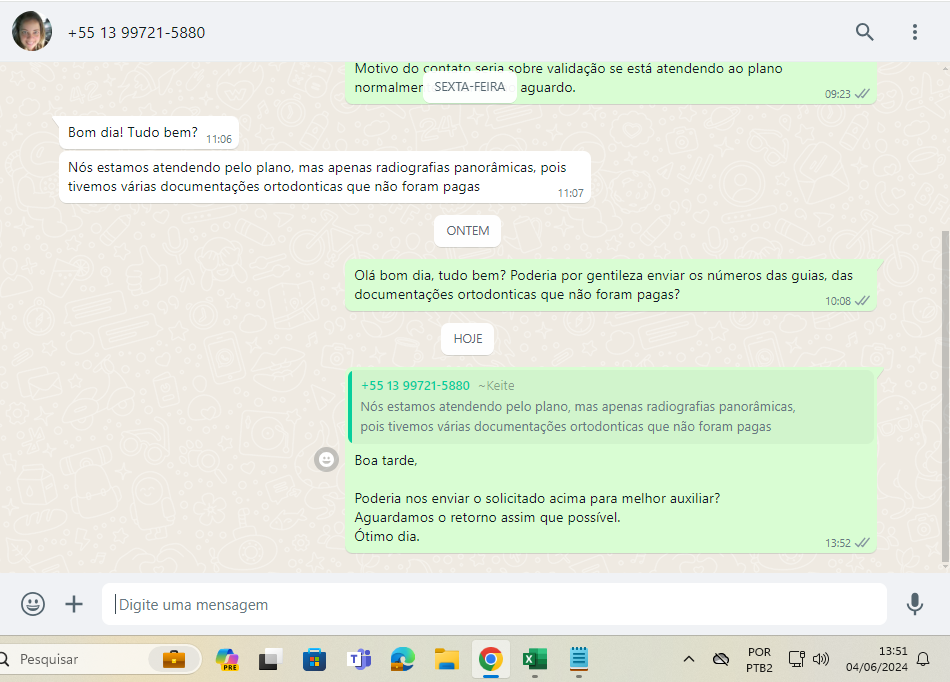
Task: Select the message asking for números das guias
Action: pos(611,285)
